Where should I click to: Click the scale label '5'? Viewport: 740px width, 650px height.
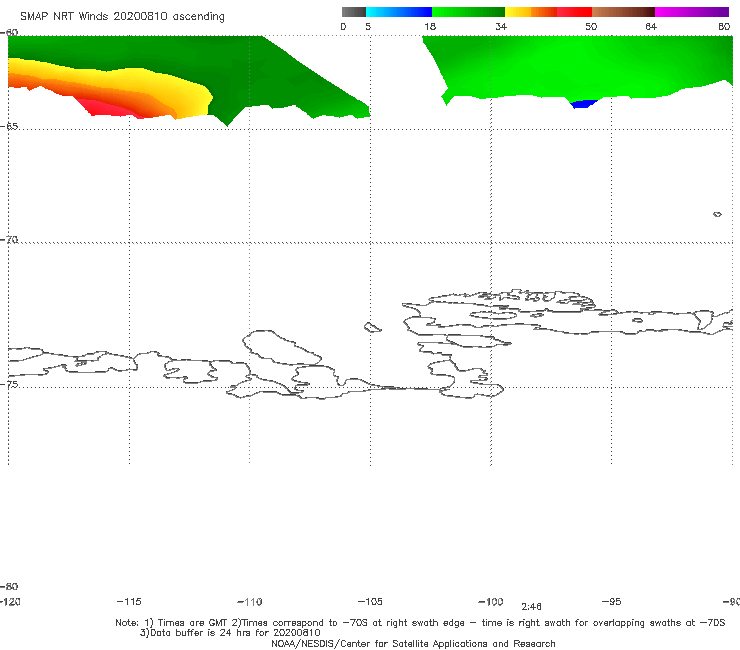368,26
